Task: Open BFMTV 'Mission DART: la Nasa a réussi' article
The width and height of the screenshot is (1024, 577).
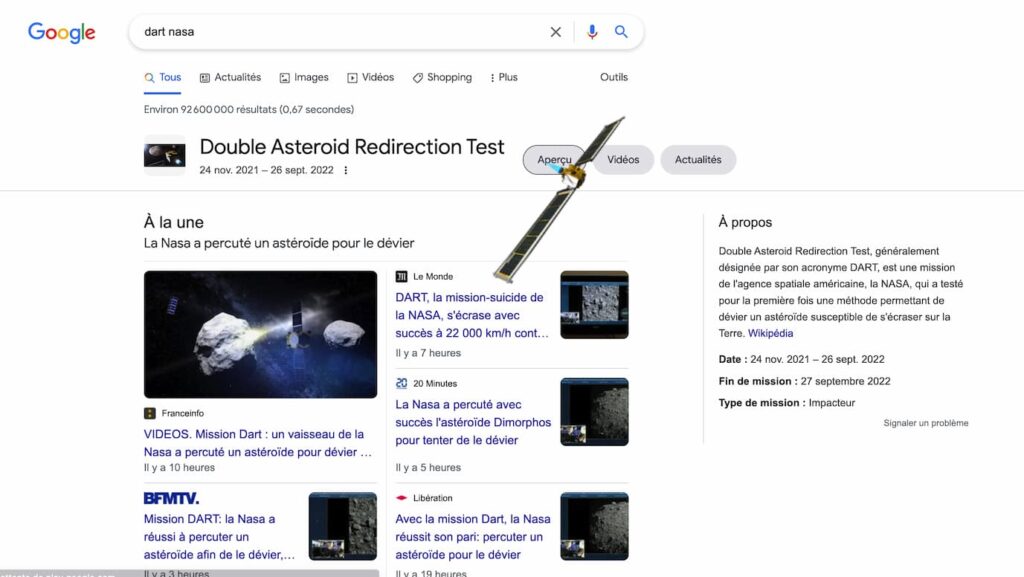Action: 219,537
